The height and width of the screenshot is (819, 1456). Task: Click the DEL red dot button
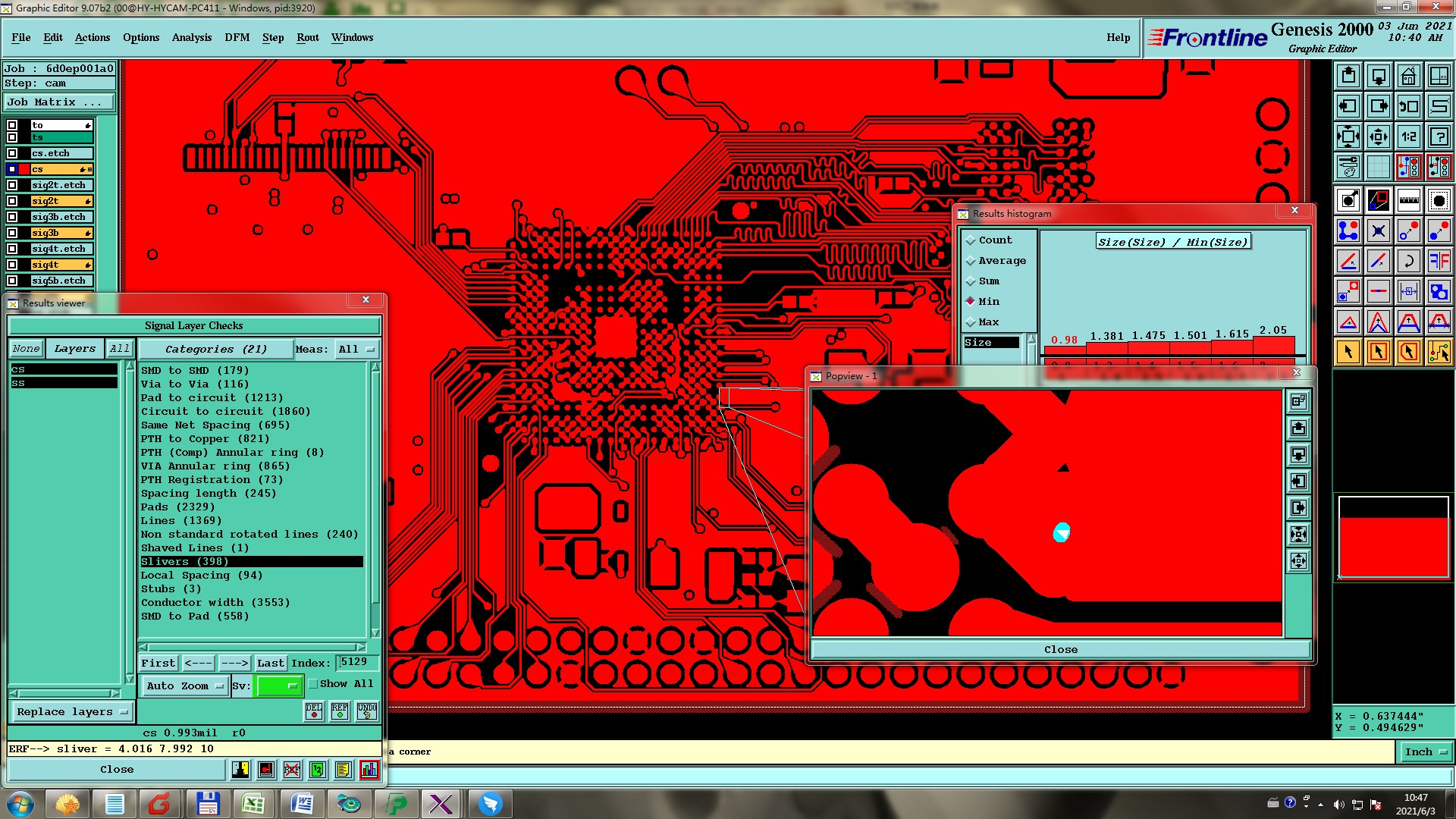[x=314, y=711]
